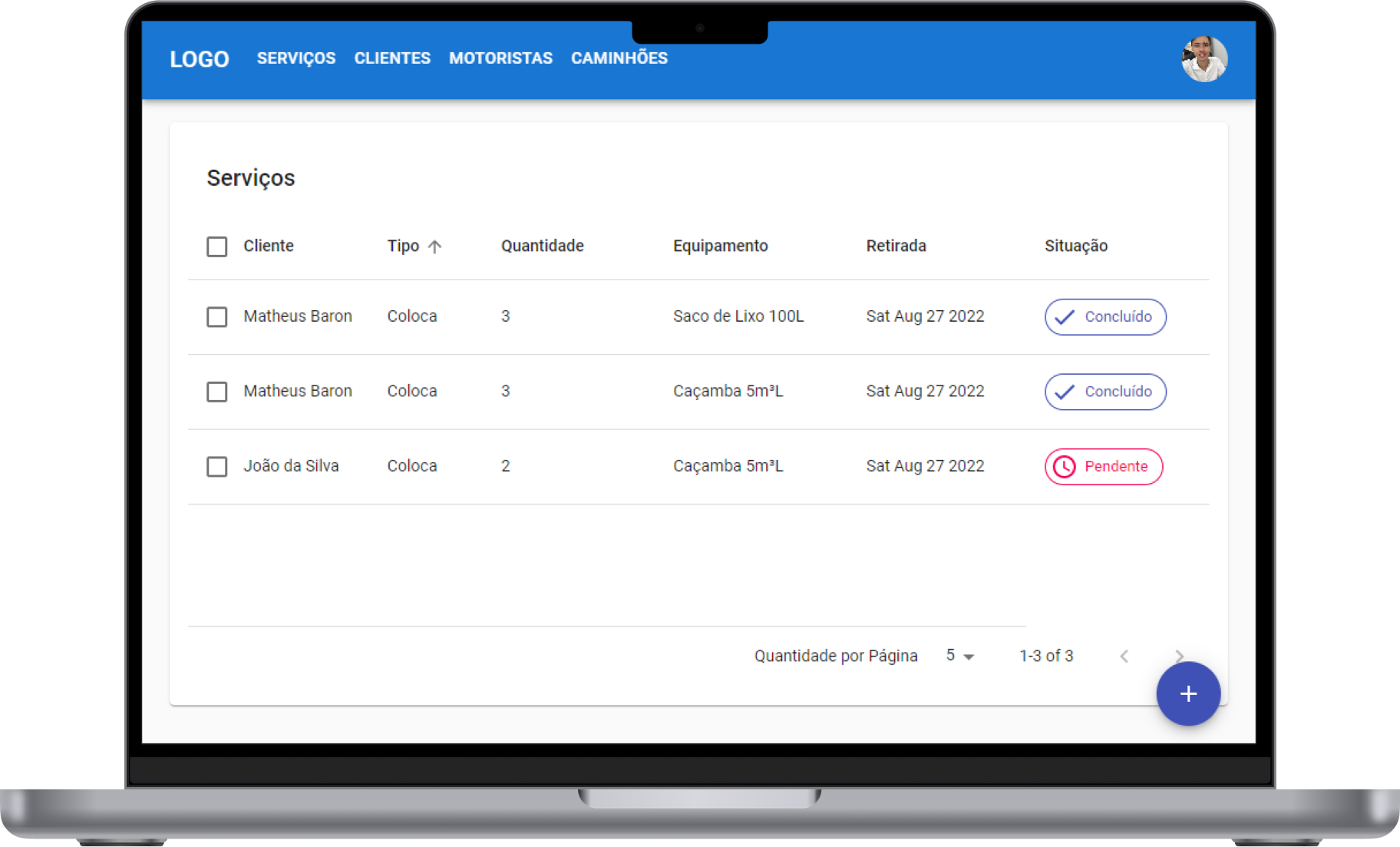
Task: Click the 'João da Silva' client name
Action: (291, 466)
